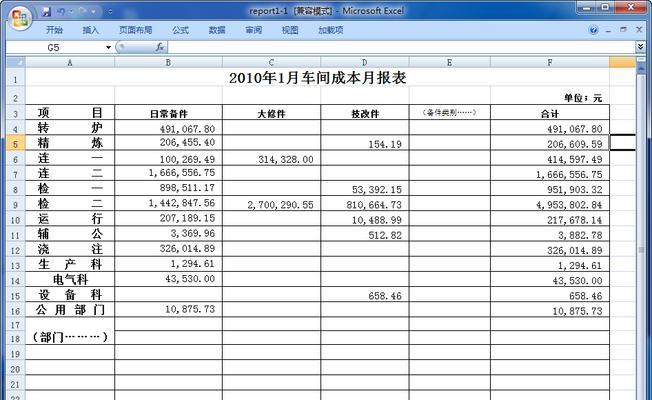Minimize the workbook window inside ribbon row
This screenshot has width=652, height=400.
pyautogui.click(x=608, y=30)
